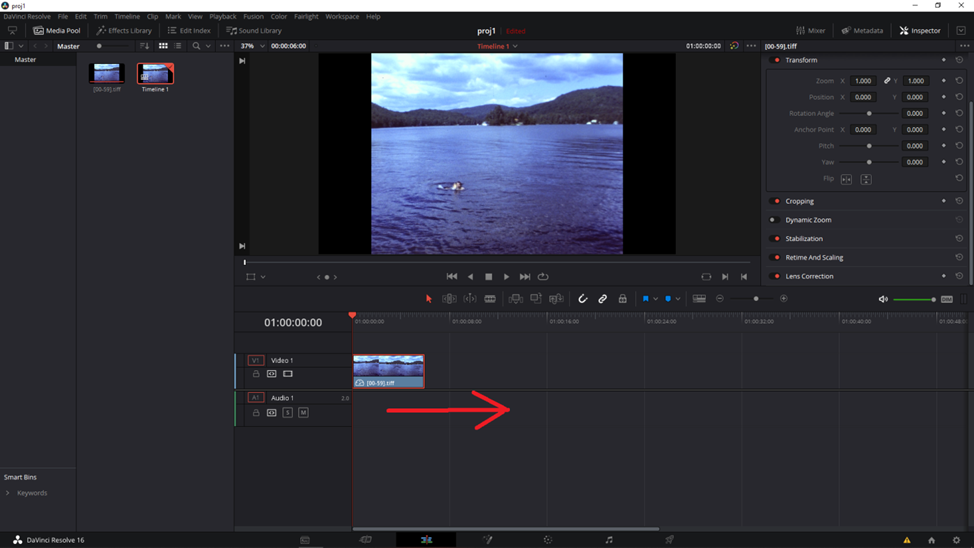974x548 pixels.
Task: Play timeline in reverse
Action: click(470, 276)
